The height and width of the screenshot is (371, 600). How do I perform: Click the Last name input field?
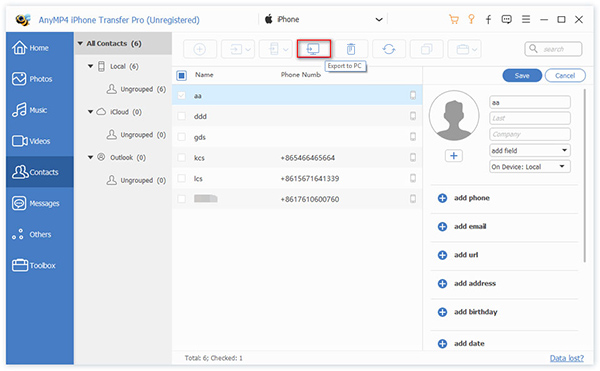530,118
